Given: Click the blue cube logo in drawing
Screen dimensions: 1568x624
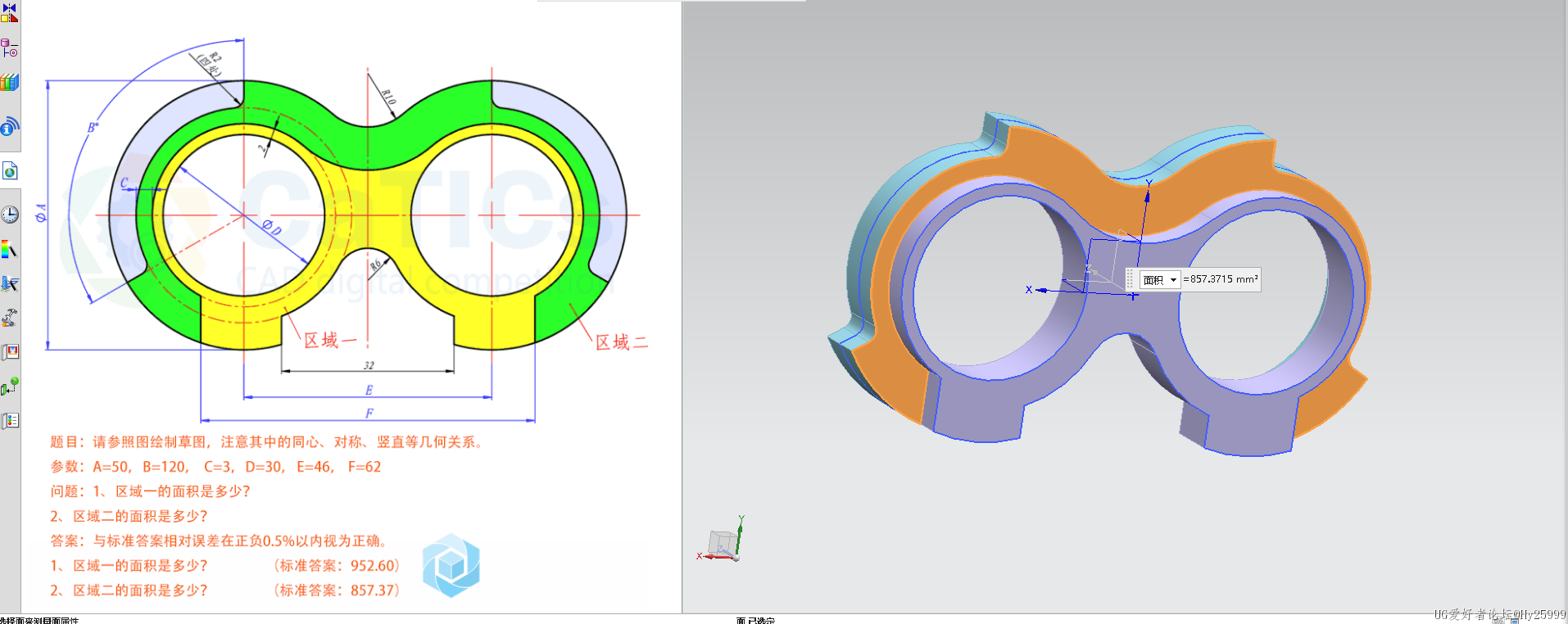Looking at the screenshot, I should 451,565.
